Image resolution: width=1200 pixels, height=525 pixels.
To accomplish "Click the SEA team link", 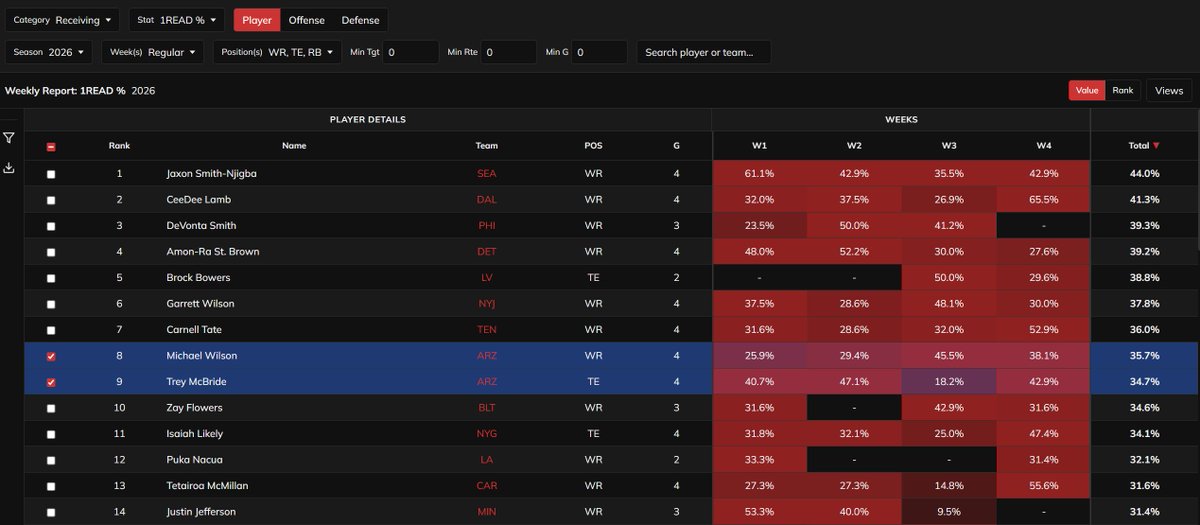I will (487, 174).
